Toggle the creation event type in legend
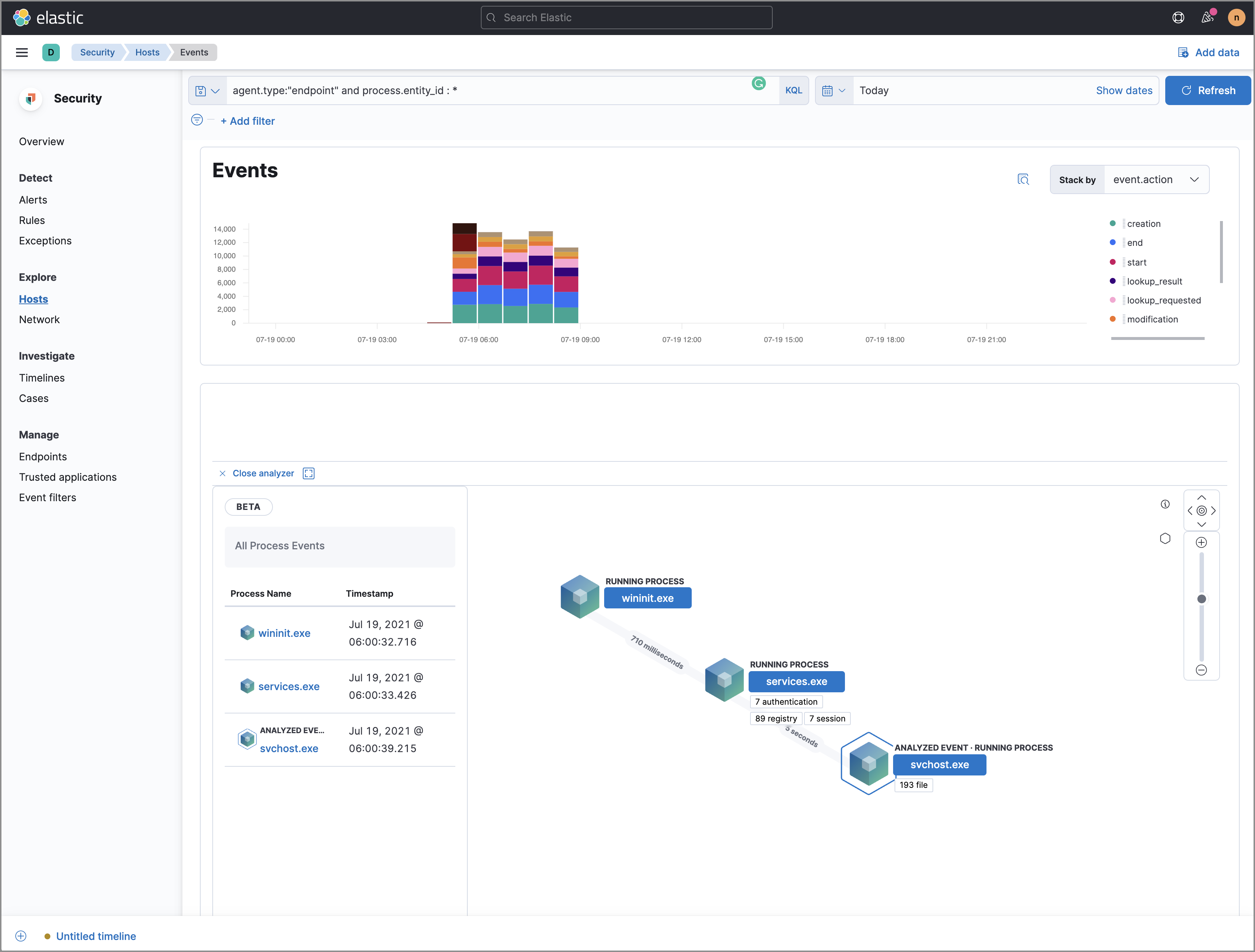Viewport: 1255px width, 952px height. pos(1144,223)
